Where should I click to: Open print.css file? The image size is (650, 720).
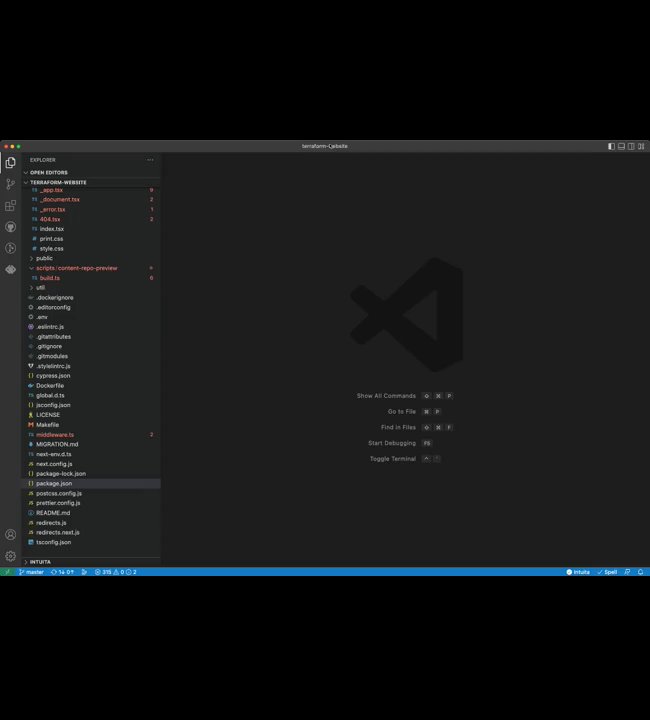click(x=91, y=239)
